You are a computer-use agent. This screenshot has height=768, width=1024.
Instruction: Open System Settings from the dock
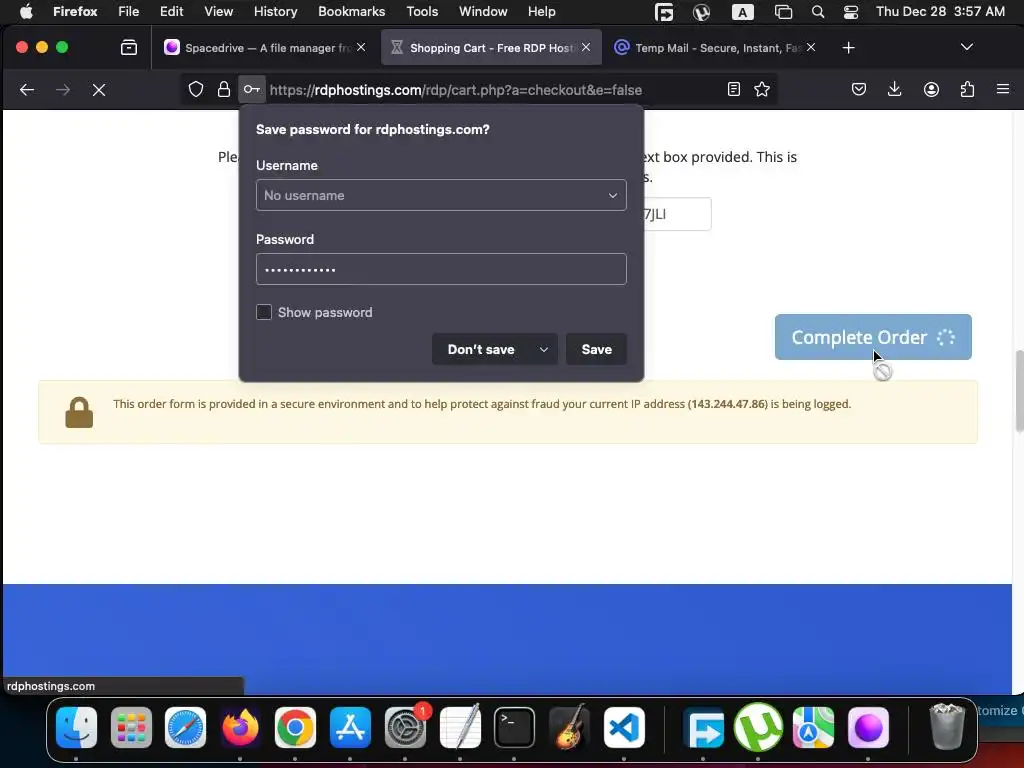point(406,727)
